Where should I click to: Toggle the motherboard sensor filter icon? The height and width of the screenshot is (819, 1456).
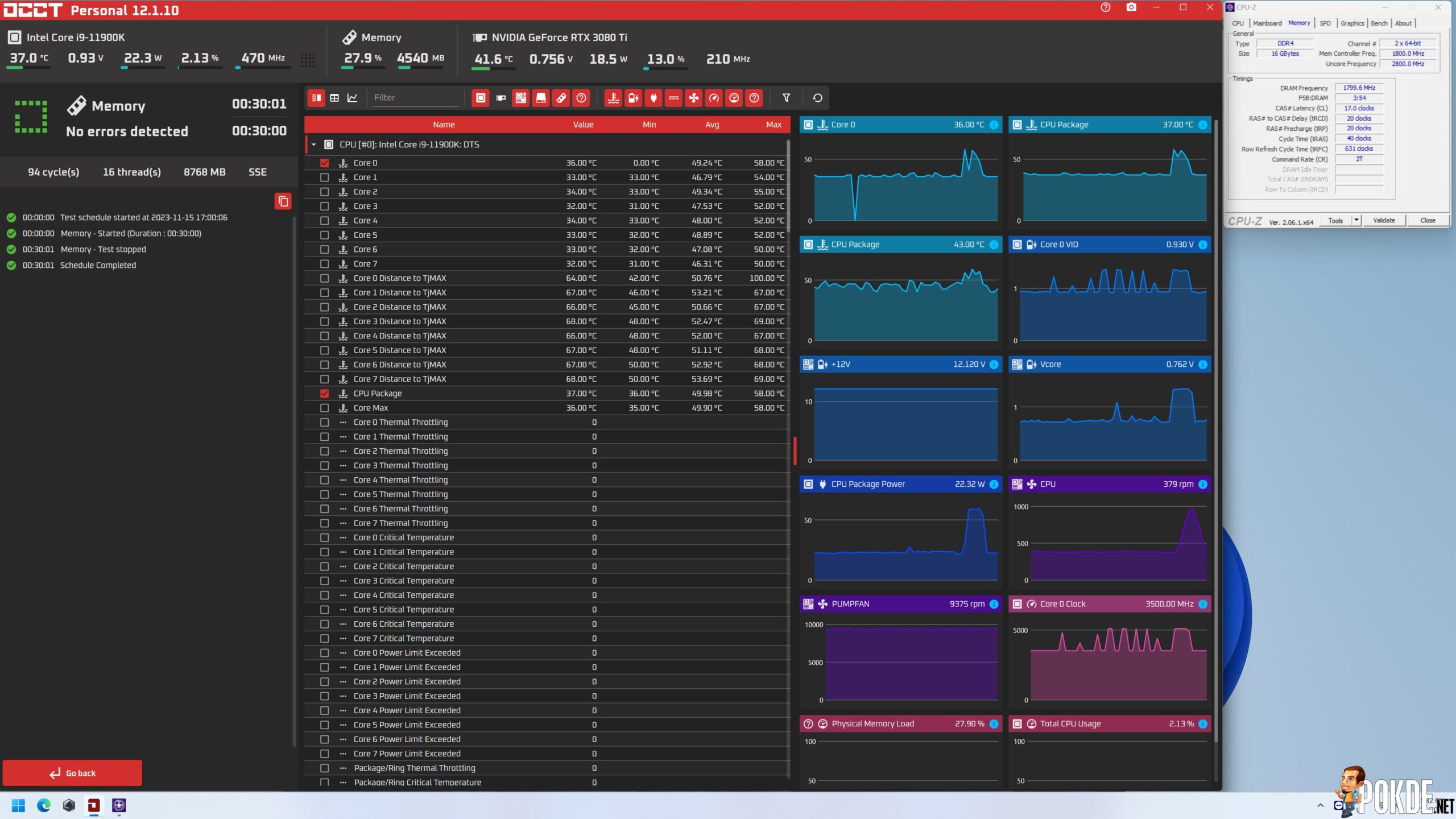click(520, 98)
